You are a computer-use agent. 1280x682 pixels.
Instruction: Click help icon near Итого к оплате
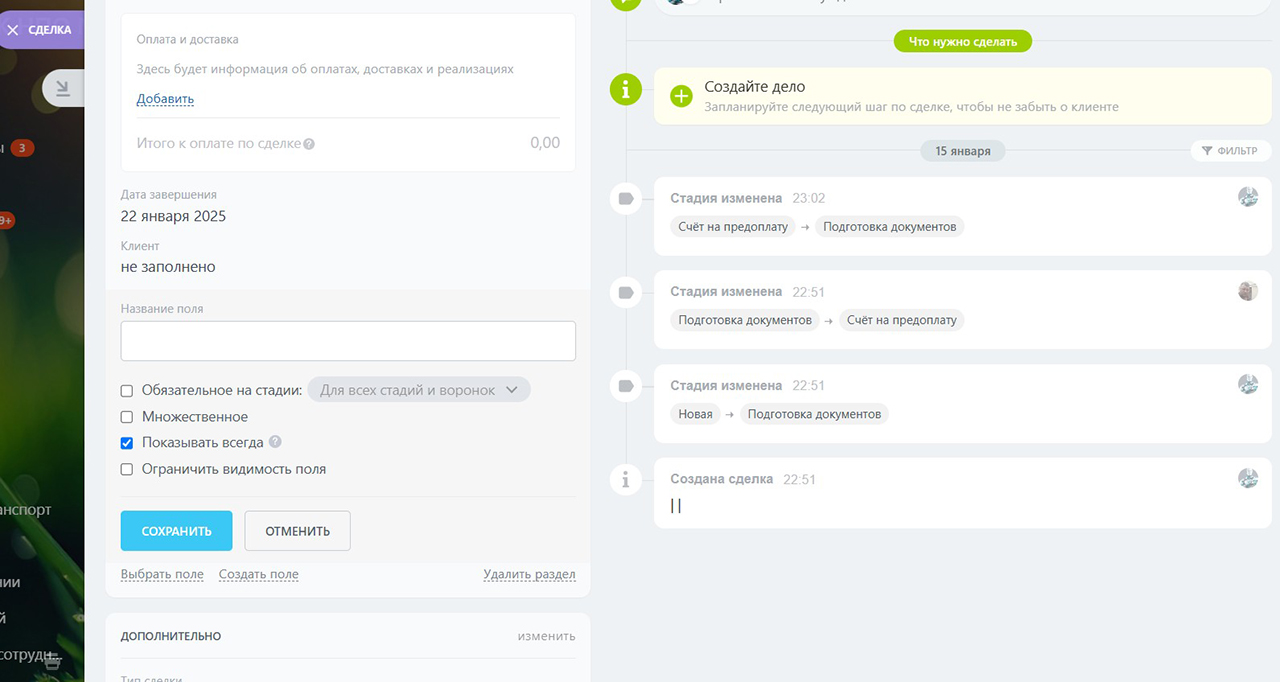(309, 144)
